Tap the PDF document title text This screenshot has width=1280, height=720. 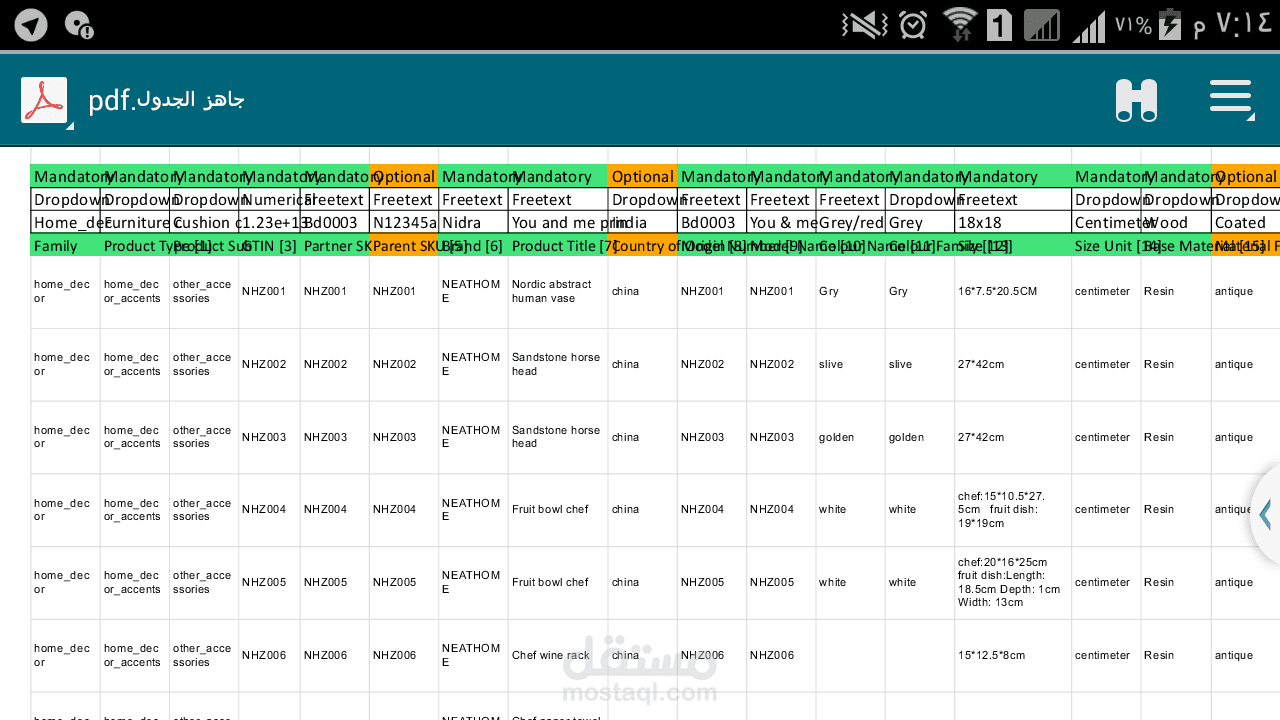coord(166,100)
